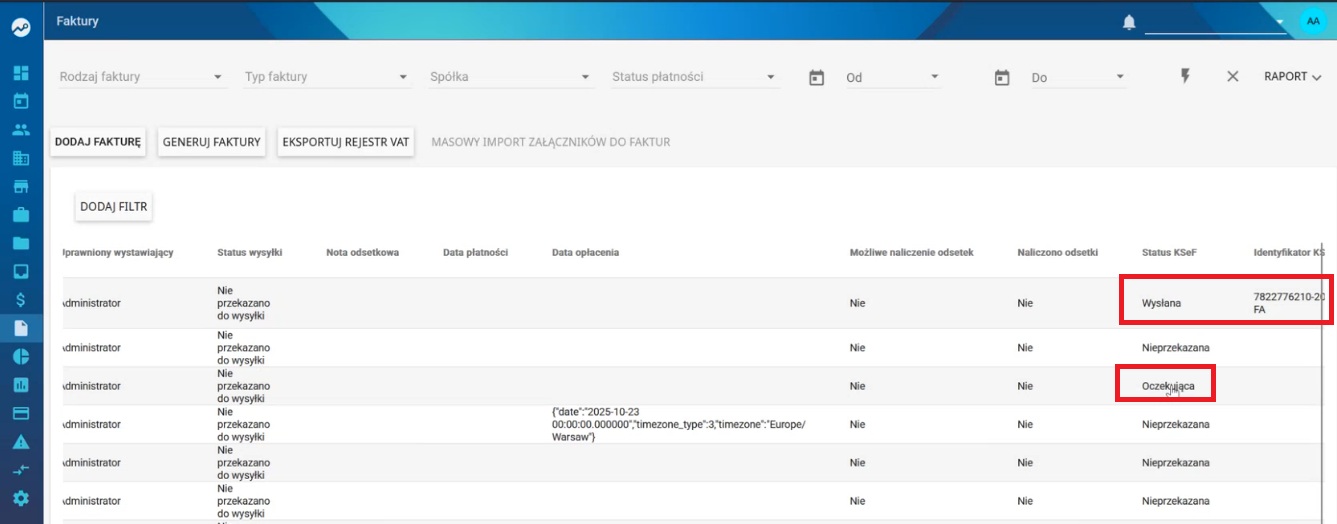Click Administrator in the Oczekująca row

pos(91,385)
